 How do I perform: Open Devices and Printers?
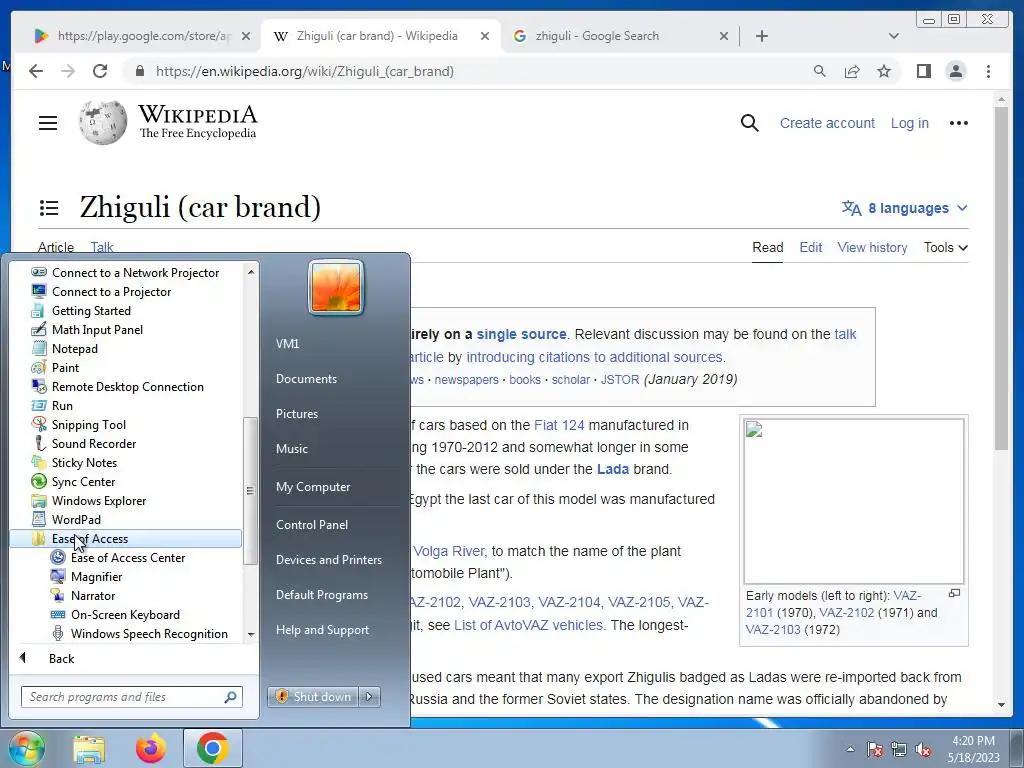point(328,560)
